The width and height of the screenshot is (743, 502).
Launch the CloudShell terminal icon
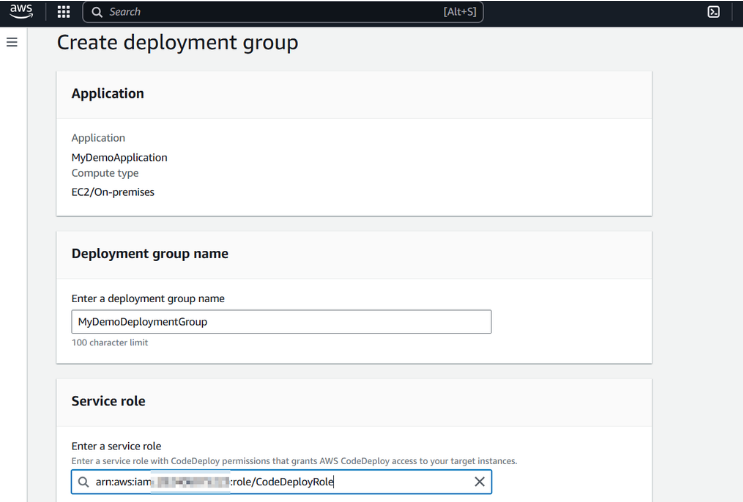click(x=713, y=12)
